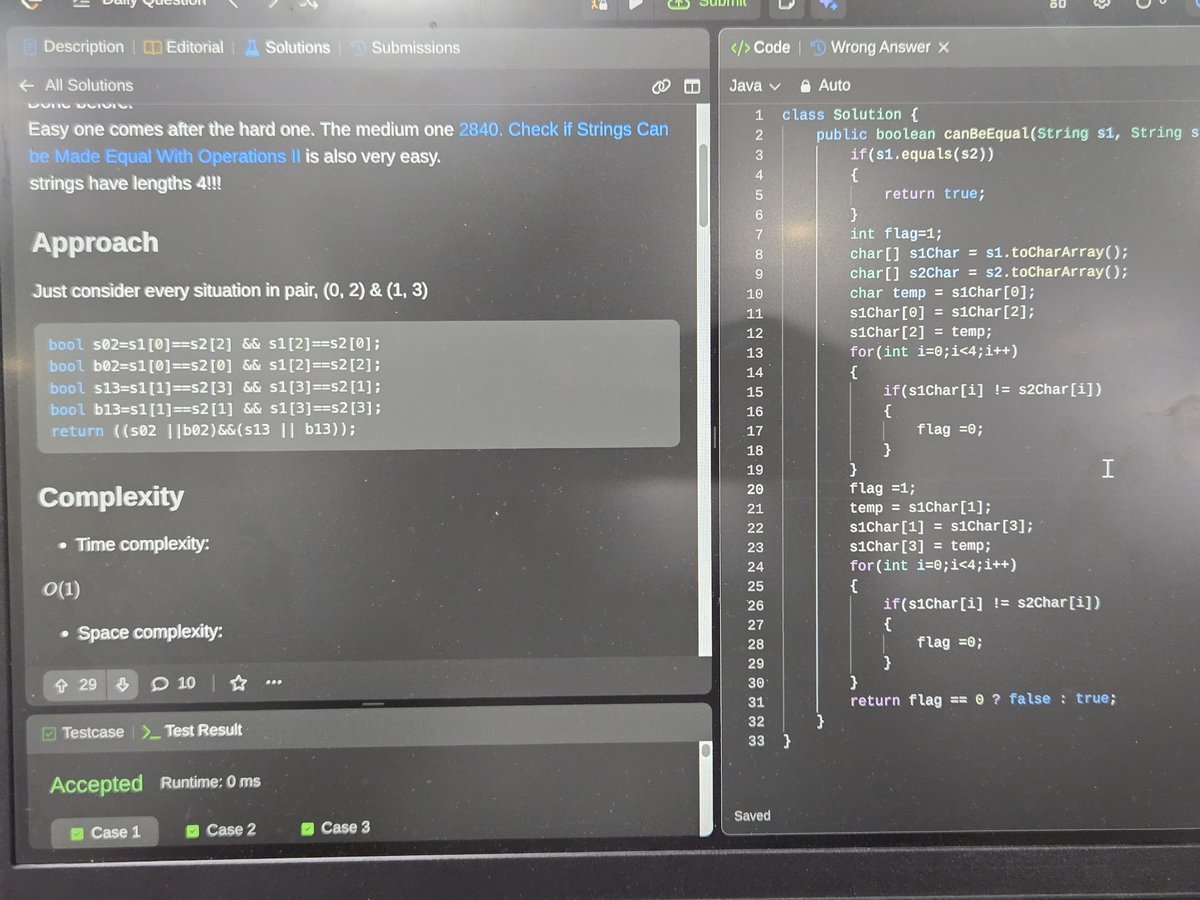The width and height of the screenshot is (1200, 900).
Task: Select Case 1 test result
Action: coord(105,832)
